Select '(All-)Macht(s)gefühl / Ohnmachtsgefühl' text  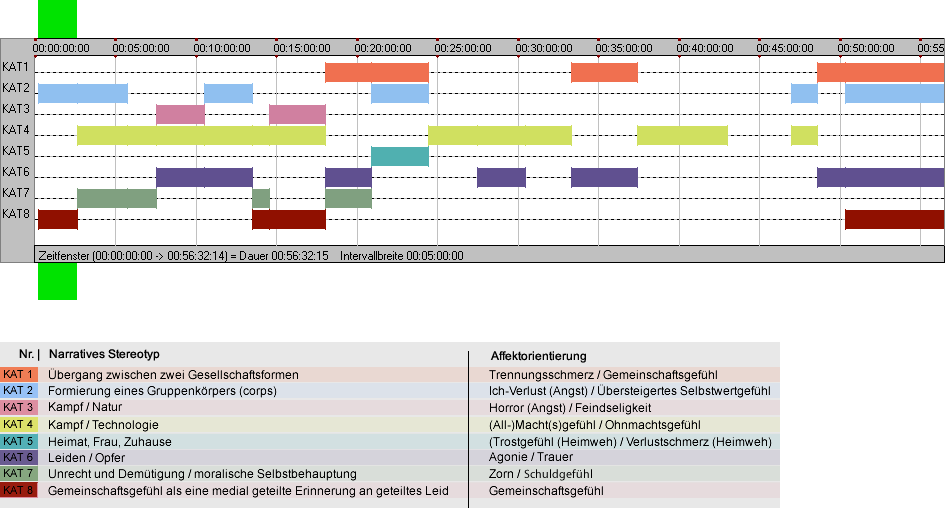595,424
